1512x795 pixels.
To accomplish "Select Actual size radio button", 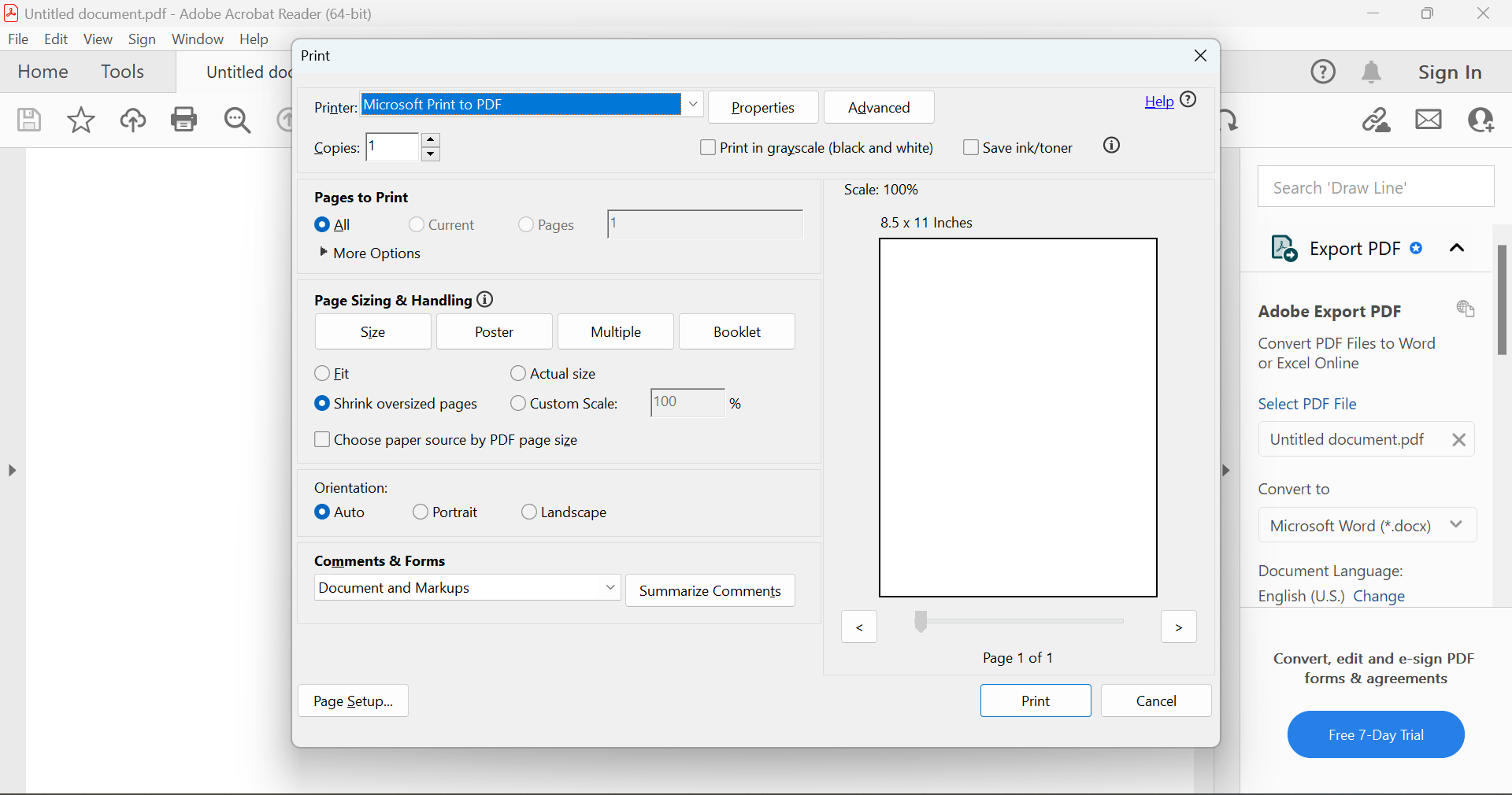I will [518, 373].
